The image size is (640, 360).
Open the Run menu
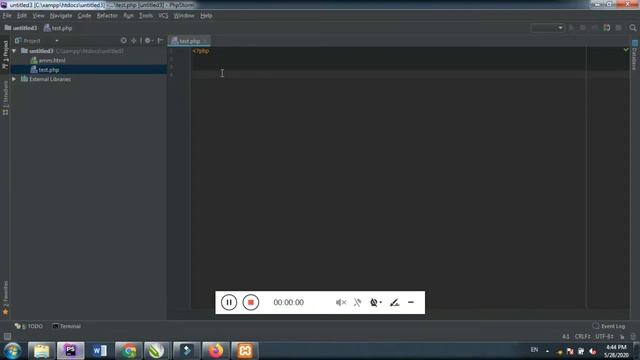tap(128, 16)
